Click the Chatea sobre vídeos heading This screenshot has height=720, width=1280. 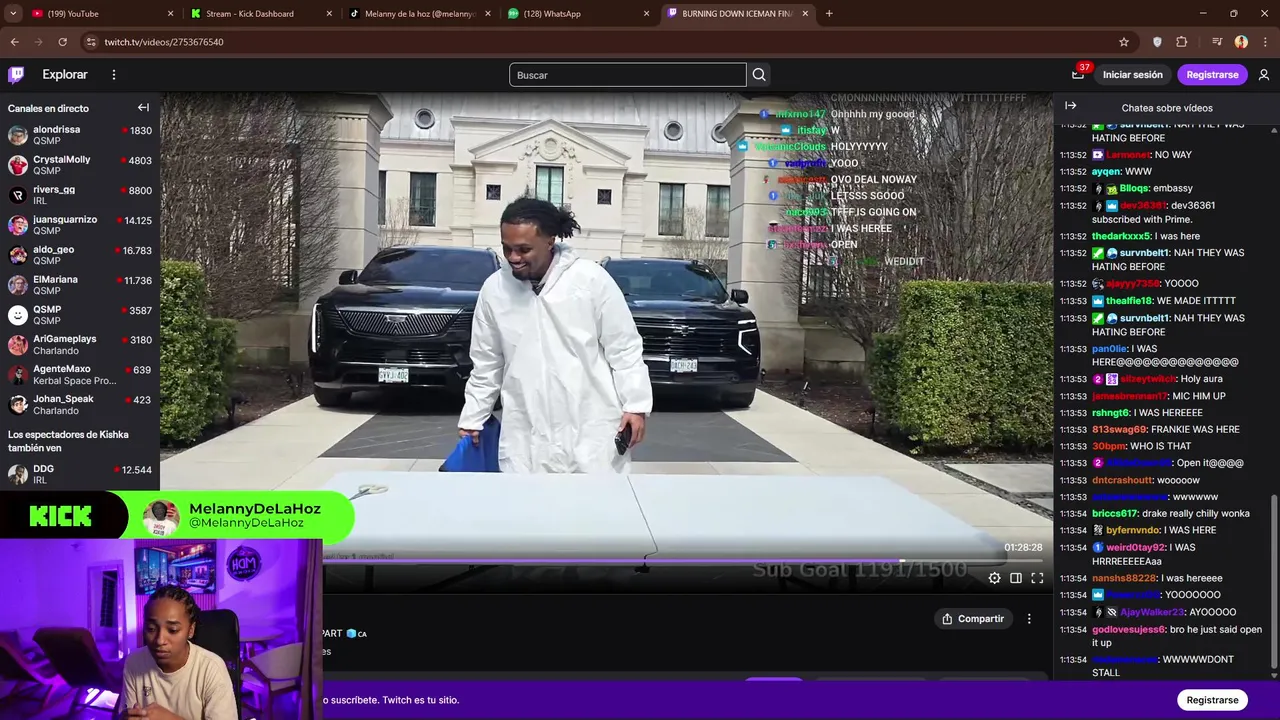coord(1167,108)
